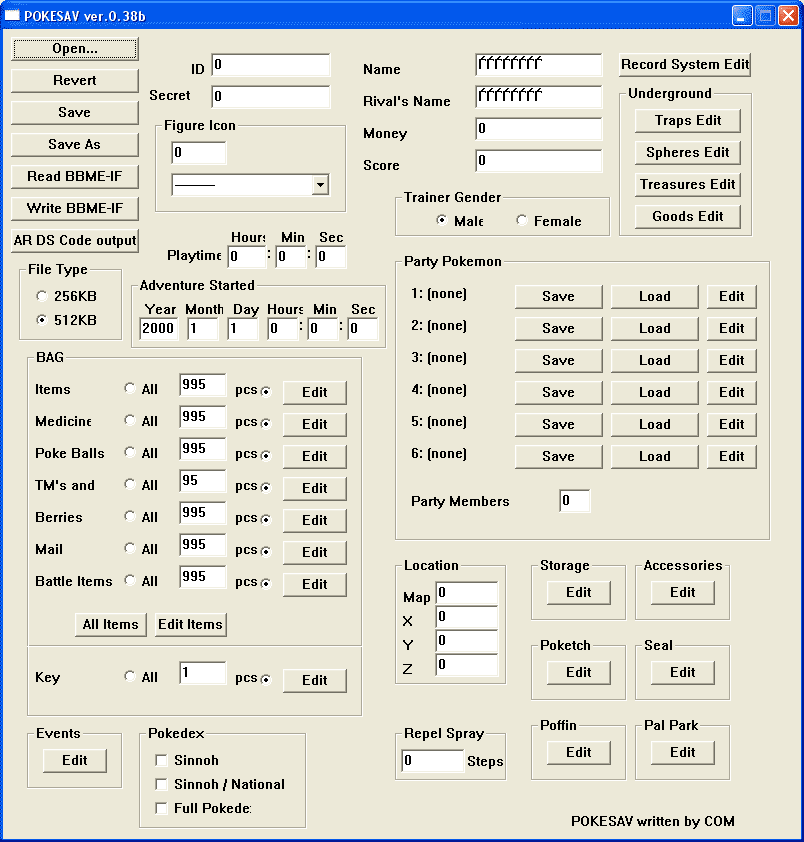Open Underground Goods Edit
The image size is (804, 842).
coord(687,216)
